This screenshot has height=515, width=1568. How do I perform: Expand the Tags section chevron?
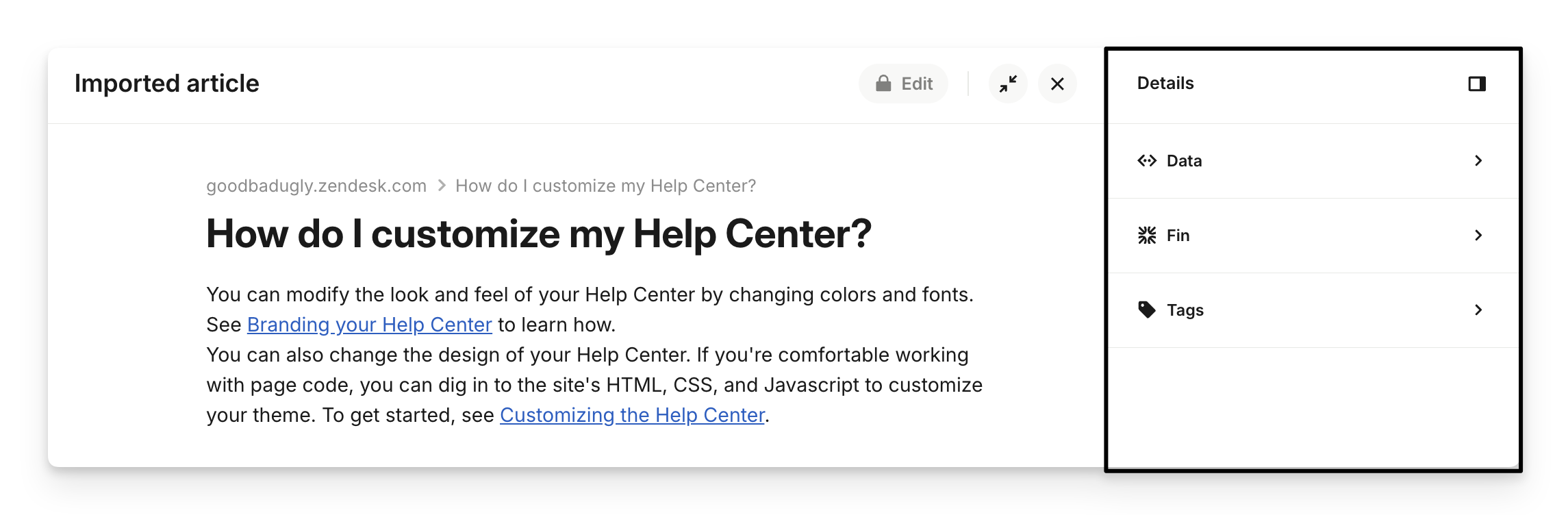1478,310
